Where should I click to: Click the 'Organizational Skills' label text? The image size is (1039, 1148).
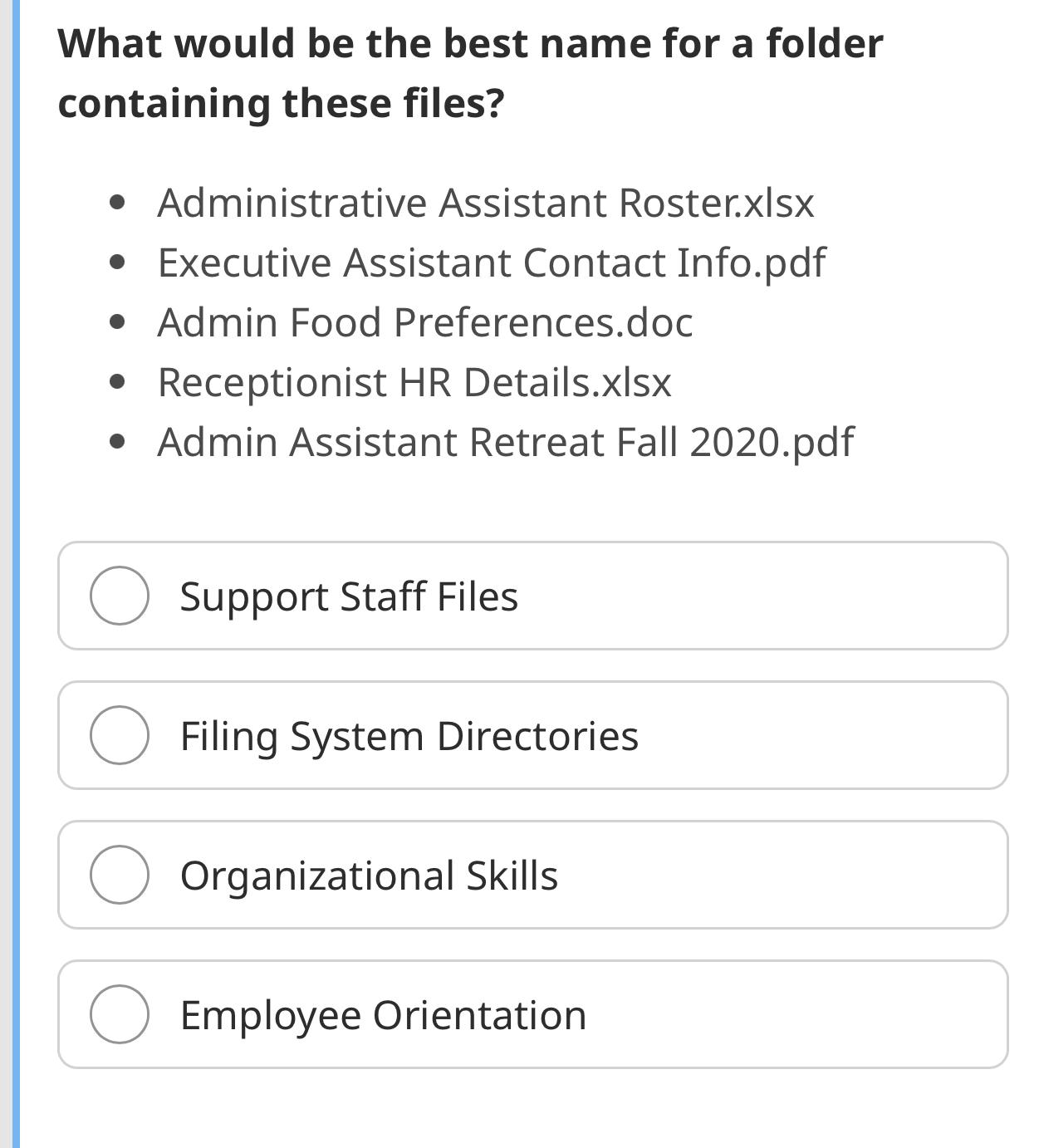pos(369,874)
